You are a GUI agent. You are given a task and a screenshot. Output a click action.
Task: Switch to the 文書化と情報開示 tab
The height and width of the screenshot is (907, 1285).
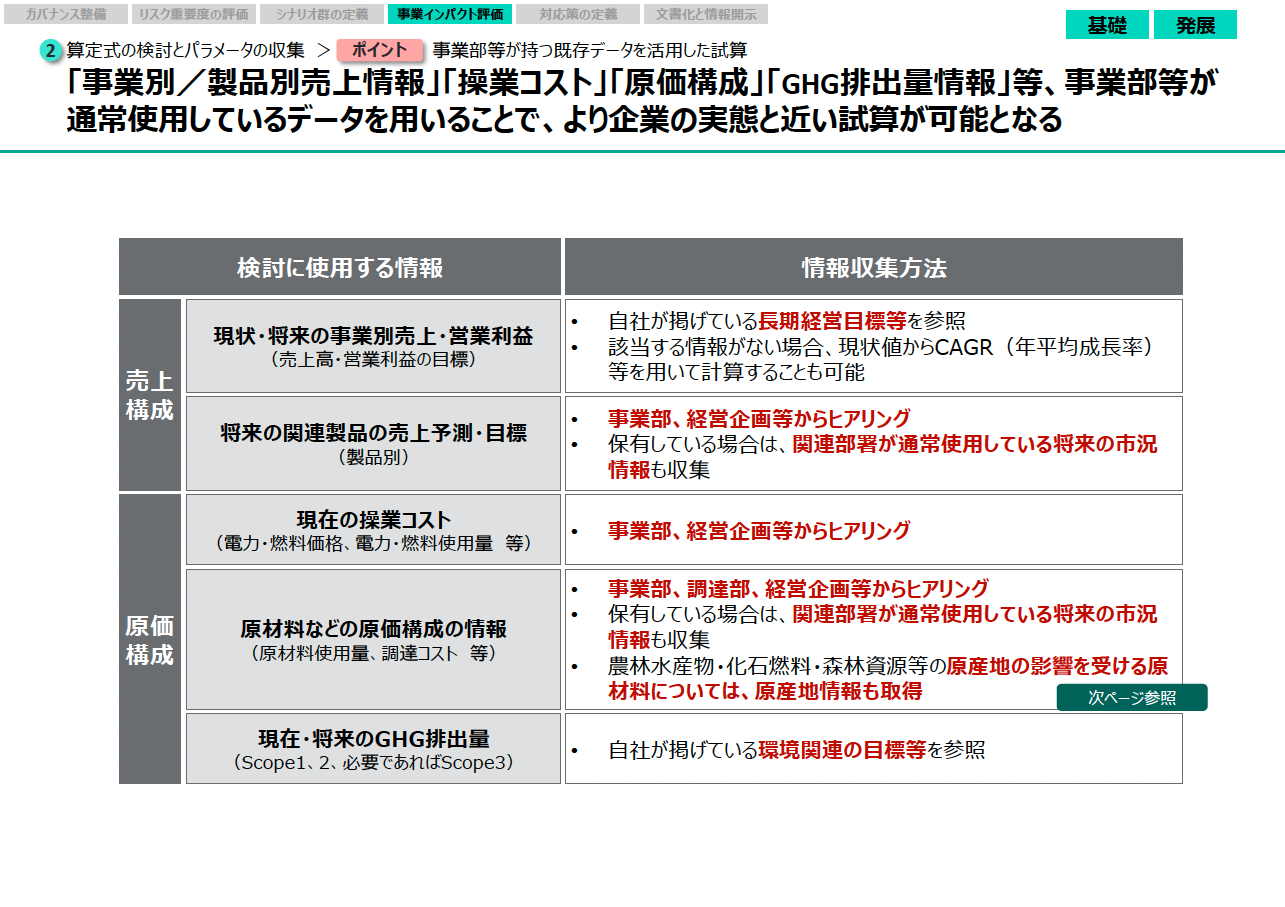pos(706,14)
